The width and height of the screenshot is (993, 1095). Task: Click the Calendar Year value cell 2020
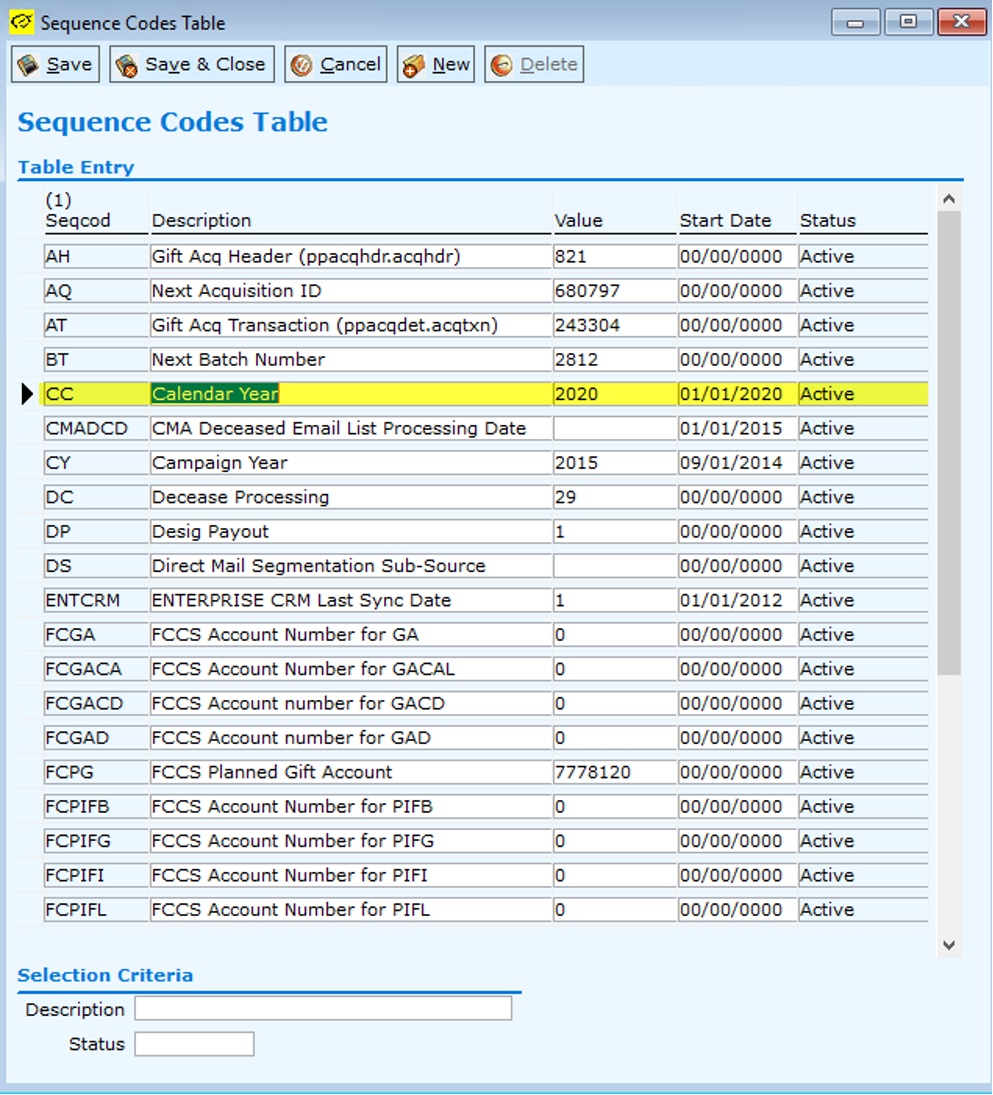pos(615,394)
